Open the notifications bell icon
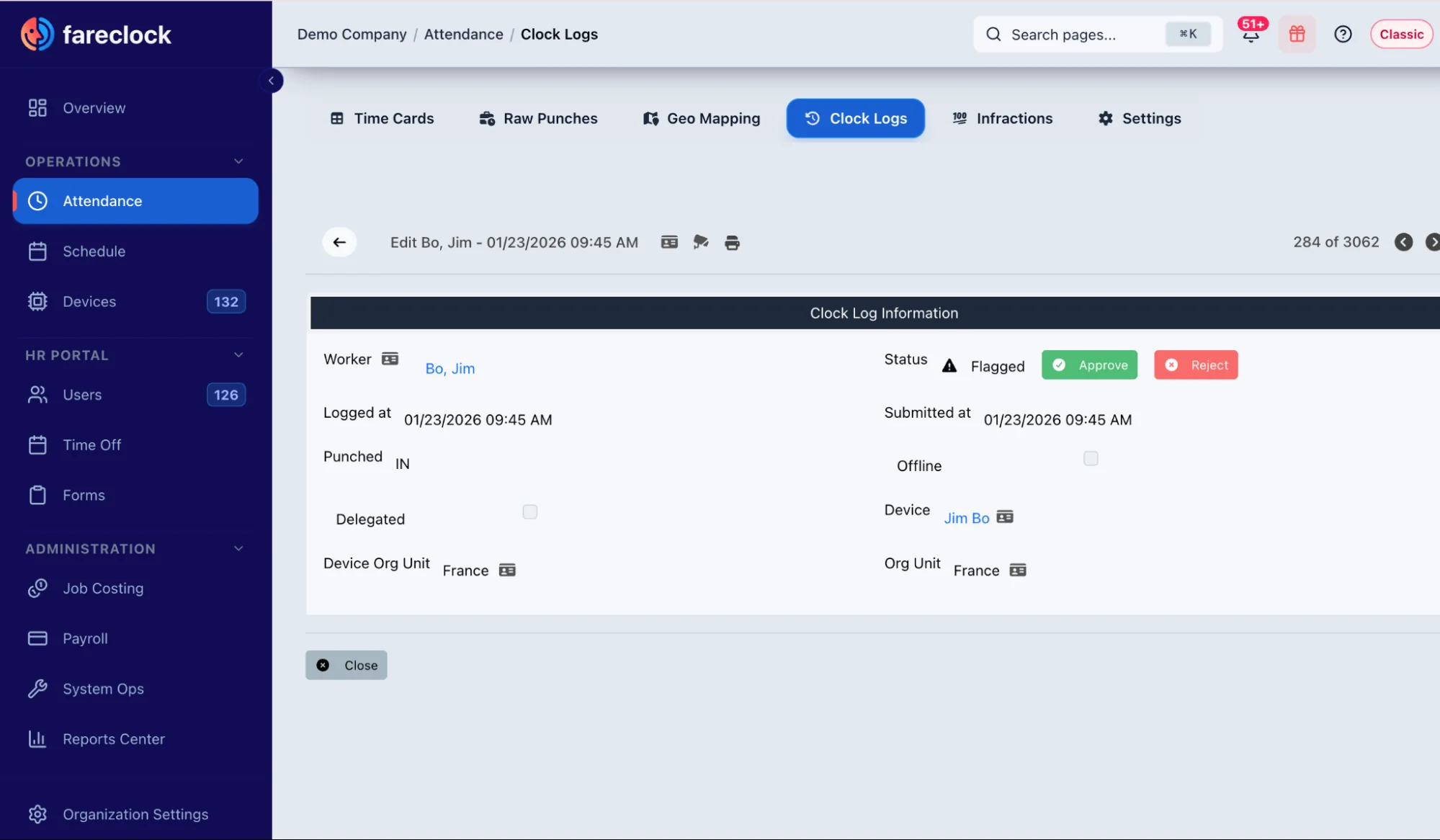 pyautogui.click(x=1251, y=34)
